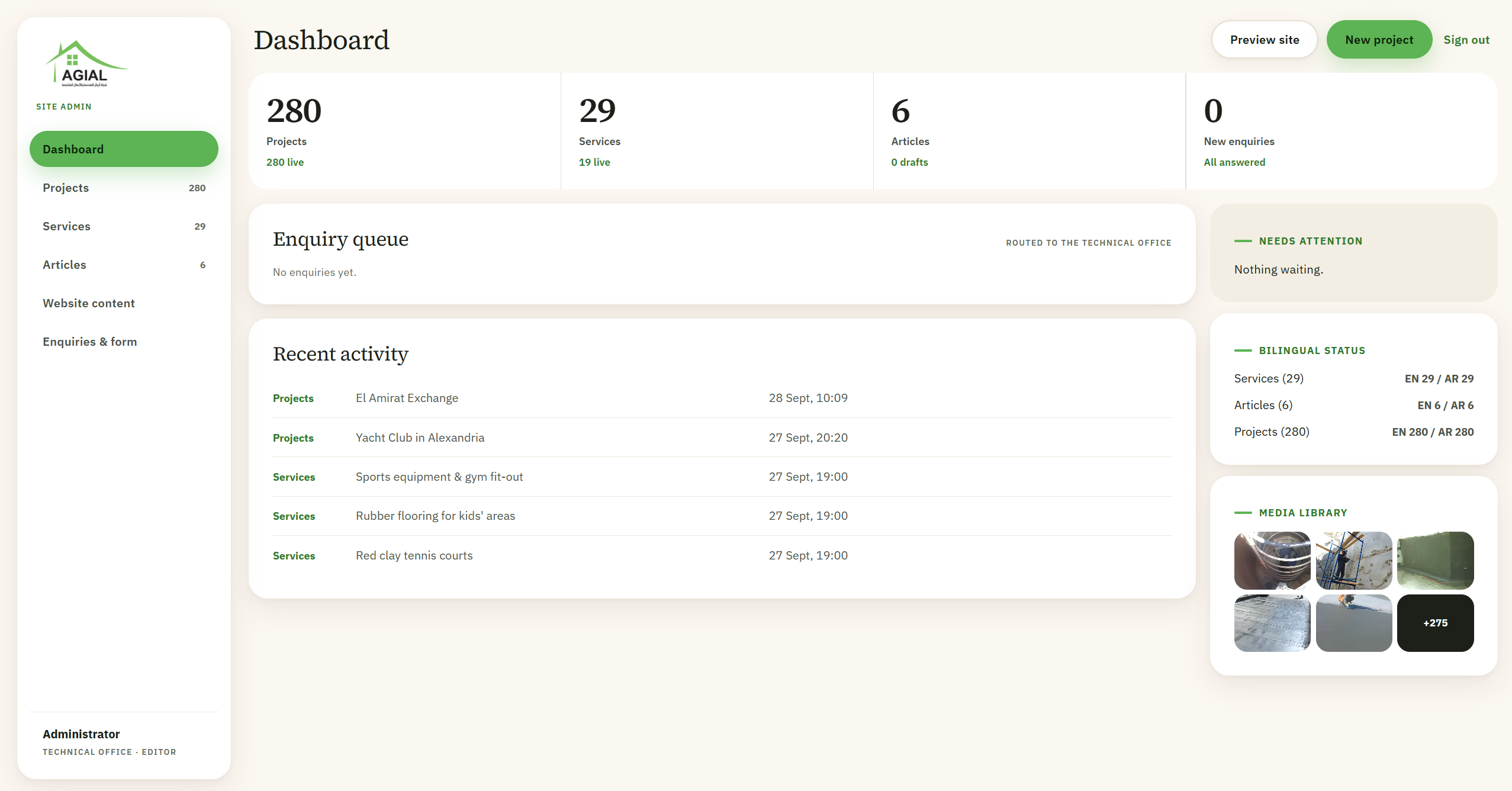Go to Projects in the sidebar
Image resolution: width=1512 pixels, height=791 pixels.
(124, 188)
